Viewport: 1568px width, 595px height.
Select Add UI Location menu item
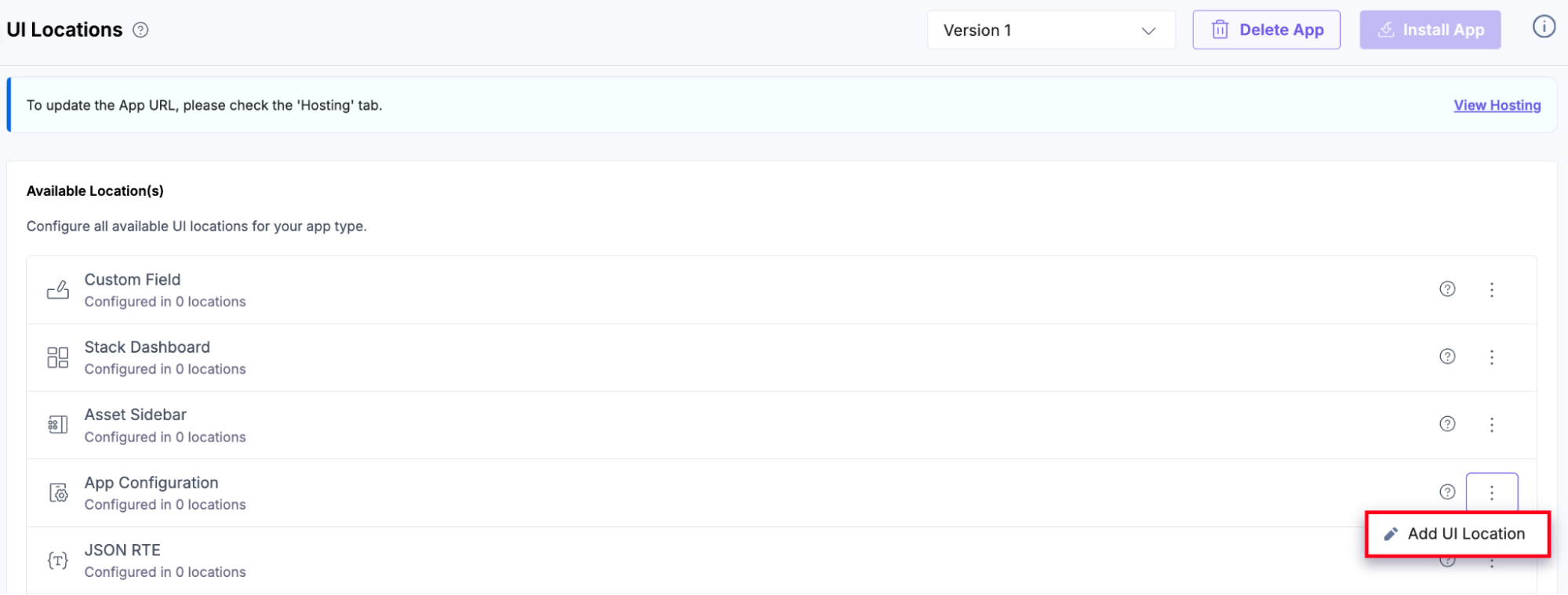[1457, 534]
